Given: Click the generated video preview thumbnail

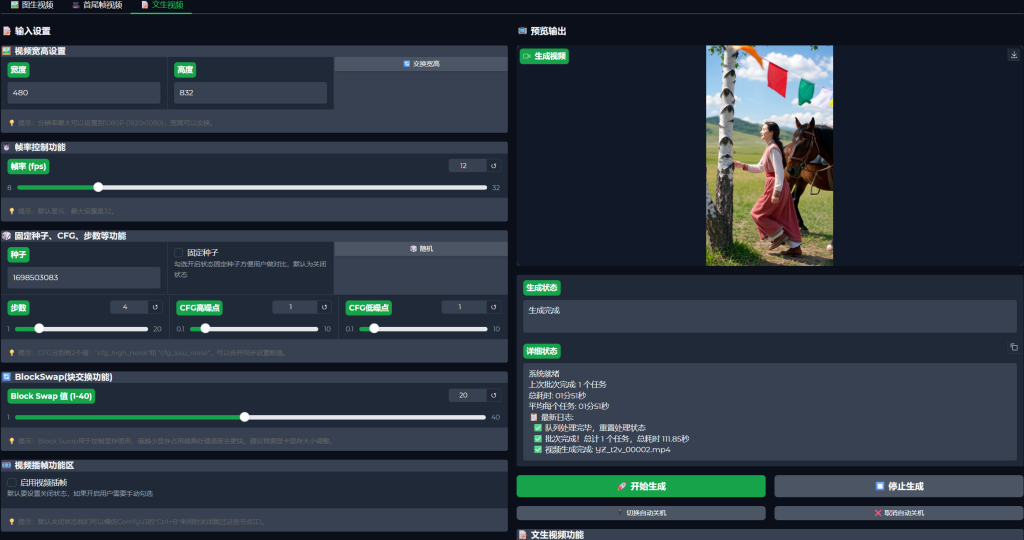Looking at the screenshot, I should point(769,155).
